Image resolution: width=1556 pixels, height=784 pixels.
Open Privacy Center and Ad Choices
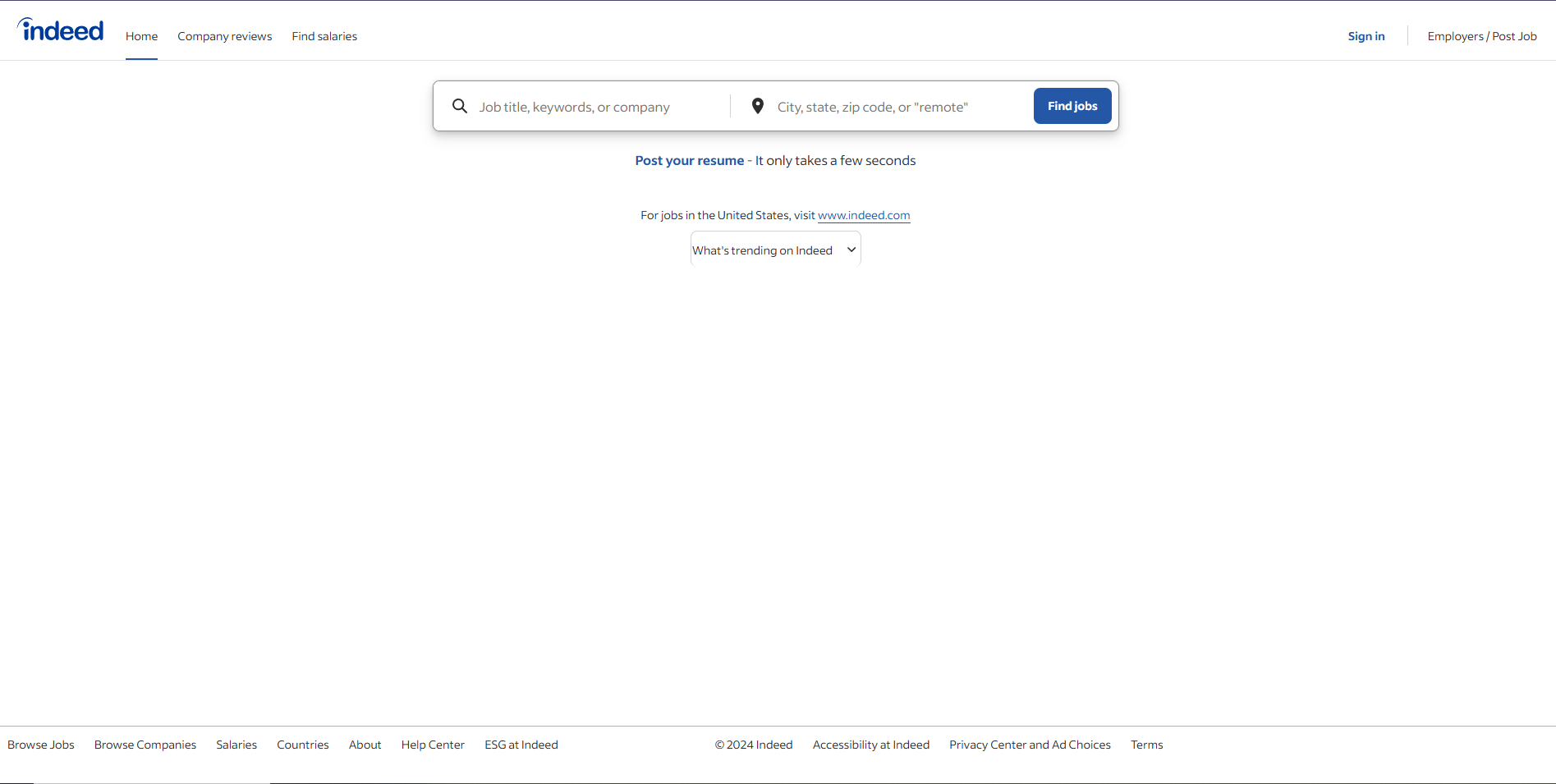[1030, 745]
